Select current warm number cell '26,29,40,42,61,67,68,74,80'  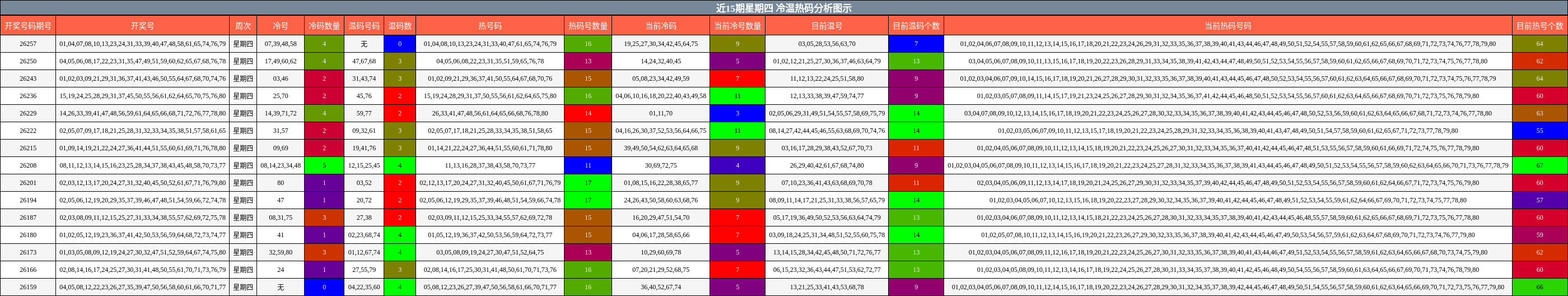(x=827, y=165)
